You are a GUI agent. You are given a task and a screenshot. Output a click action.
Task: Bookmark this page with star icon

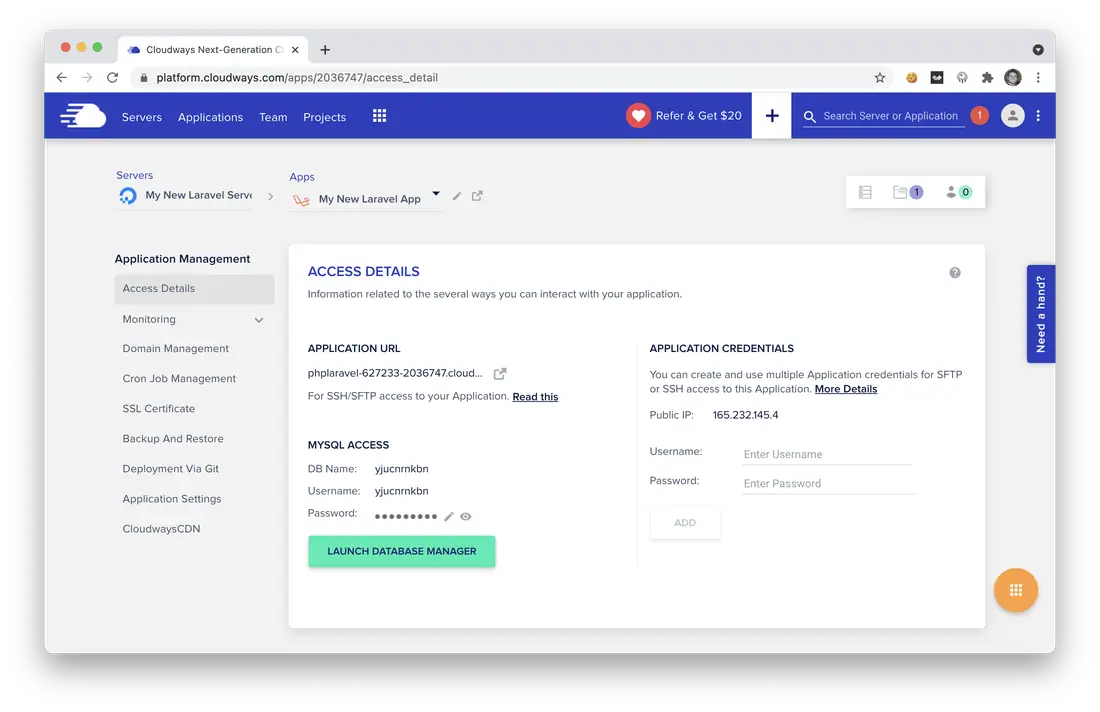pyautogui.click(x=880, y=78)
